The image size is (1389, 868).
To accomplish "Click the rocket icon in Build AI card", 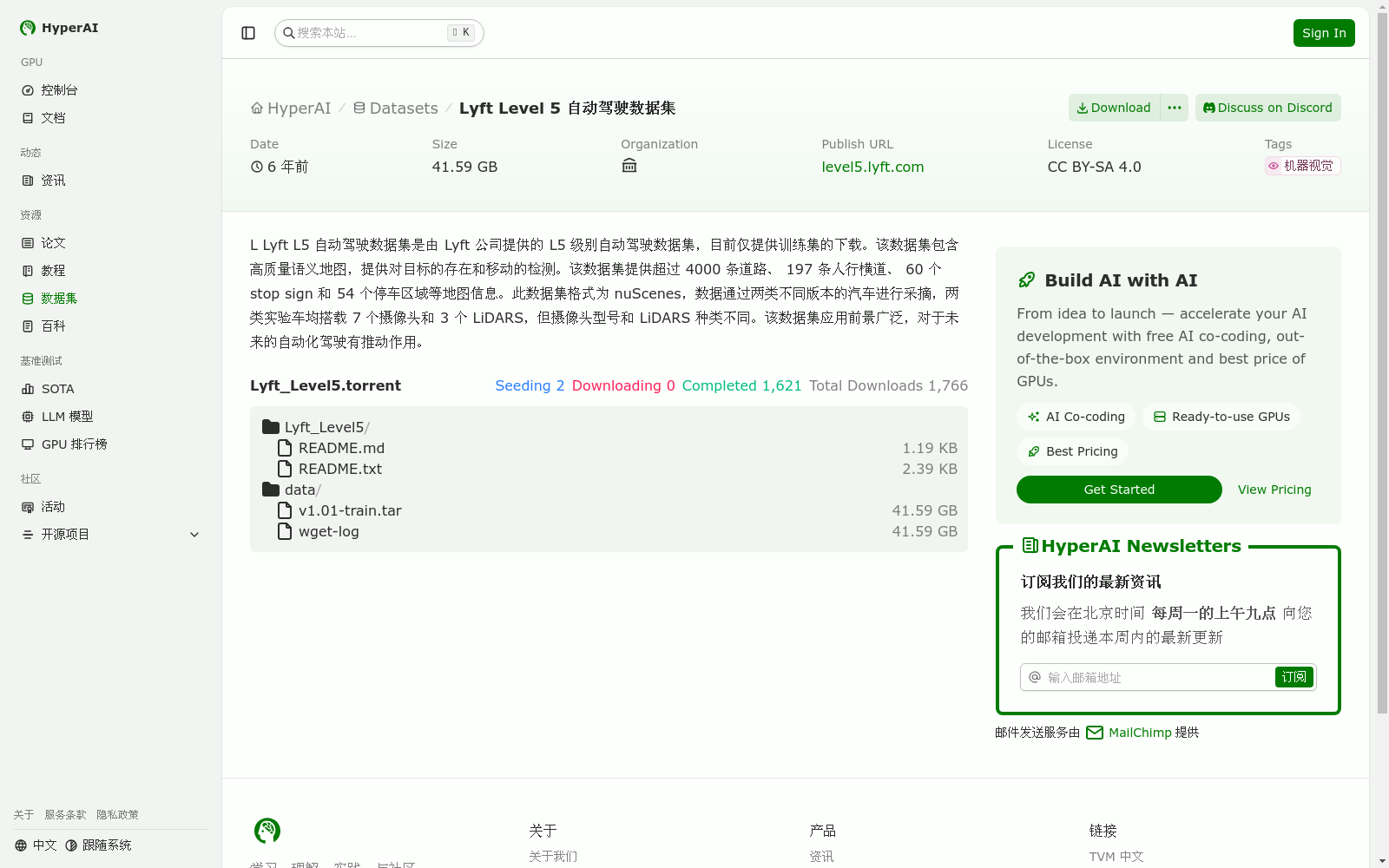I will 1027,279.
